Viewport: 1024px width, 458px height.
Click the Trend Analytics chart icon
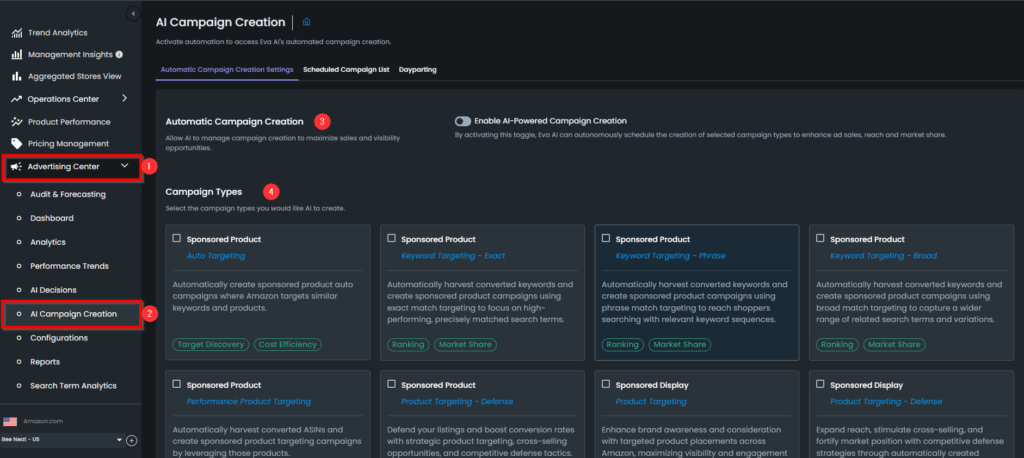[17, 33]
